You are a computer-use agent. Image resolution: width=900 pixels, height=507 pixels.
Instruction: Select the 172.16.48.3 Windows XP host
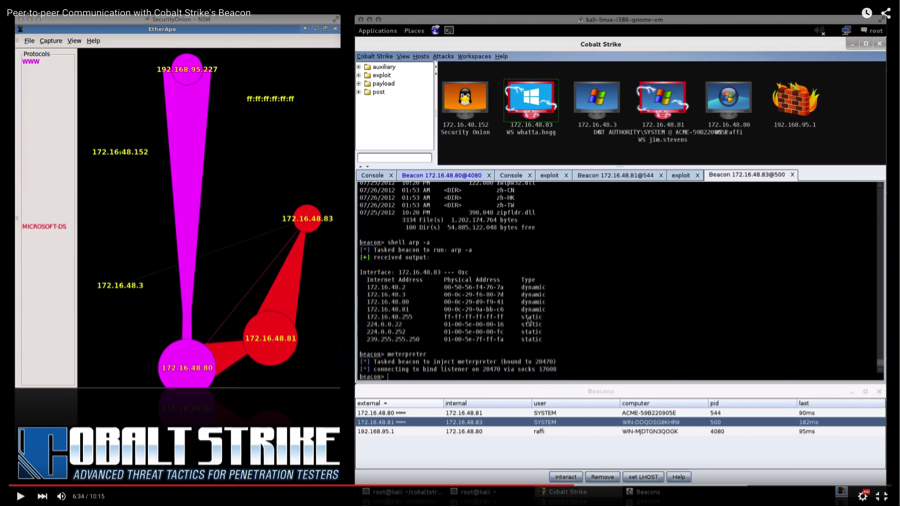(x=596, y=100)
